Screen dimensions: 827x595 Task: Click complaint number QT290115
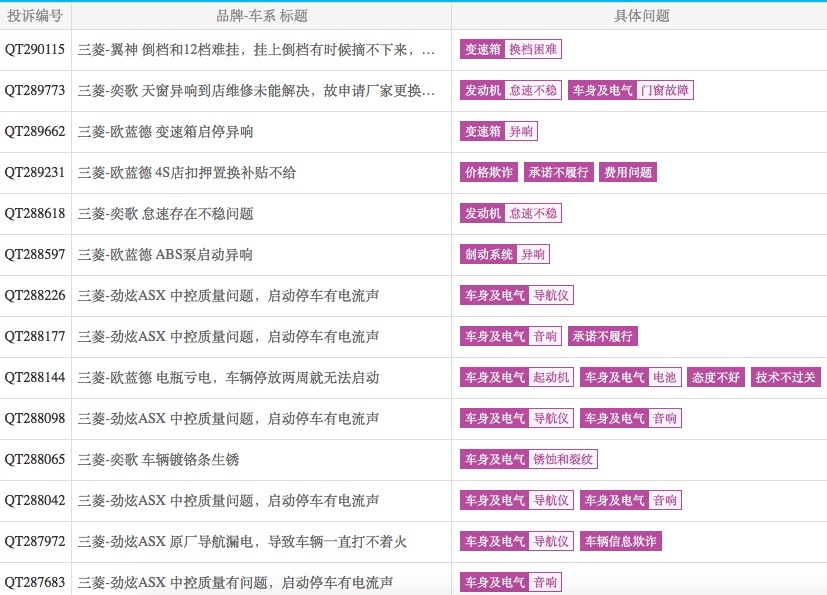[35, 50]
